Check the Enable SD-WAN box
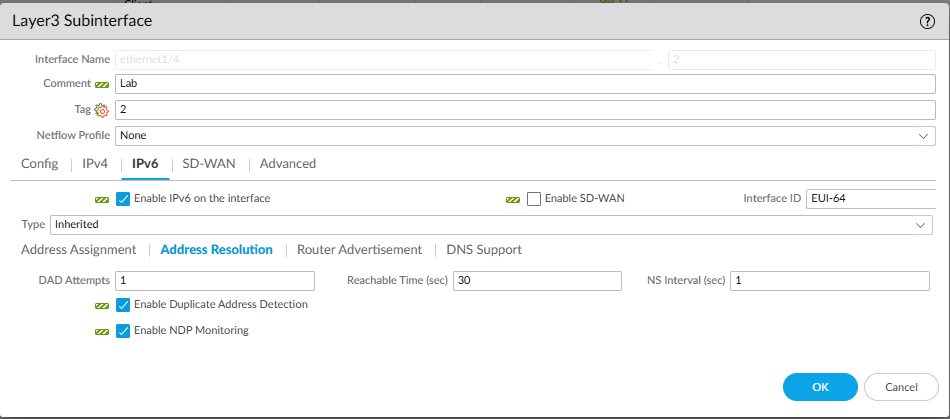 534,199
